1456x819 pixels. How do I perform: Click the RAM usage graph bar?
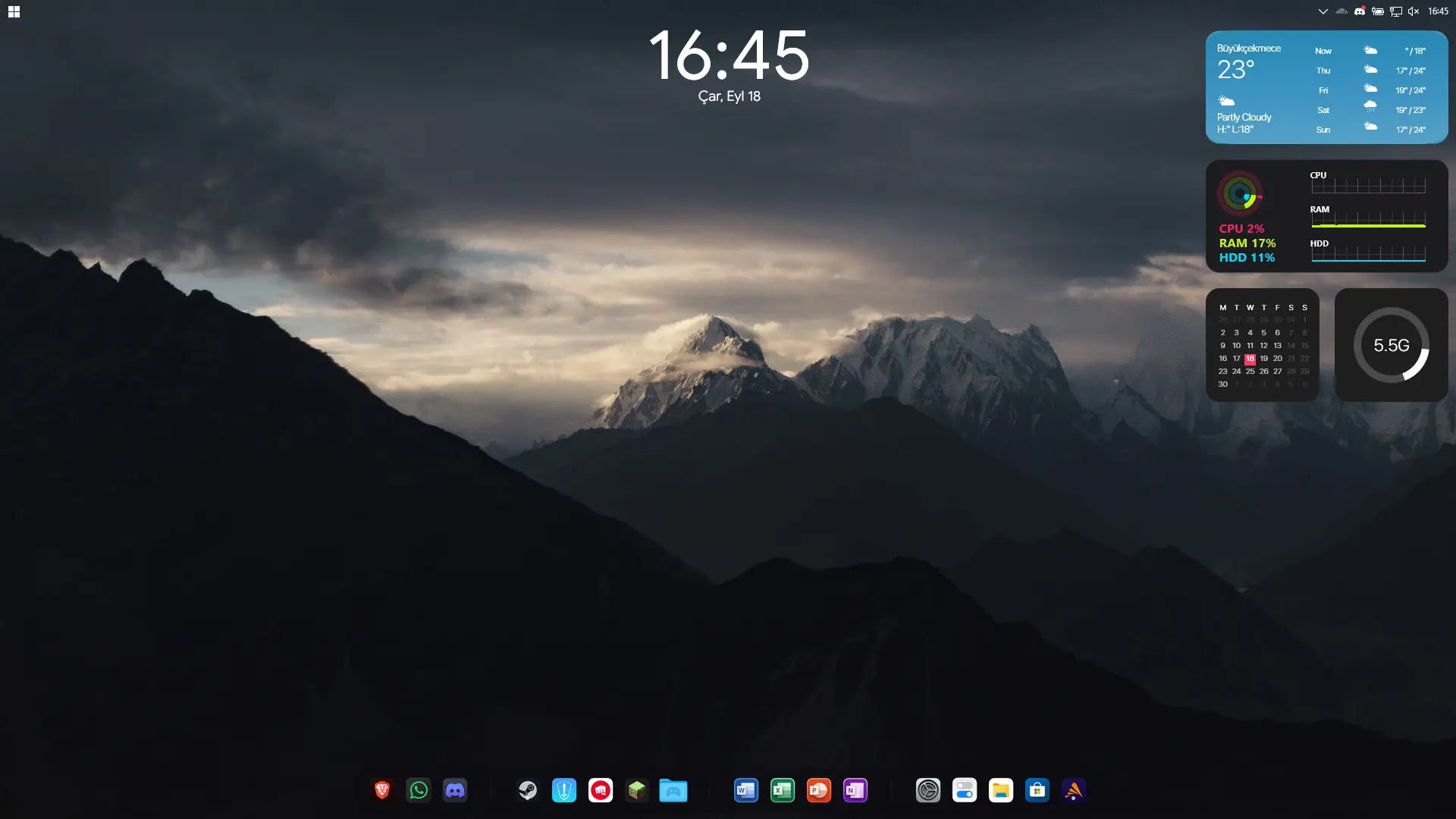pos(1368,221)
